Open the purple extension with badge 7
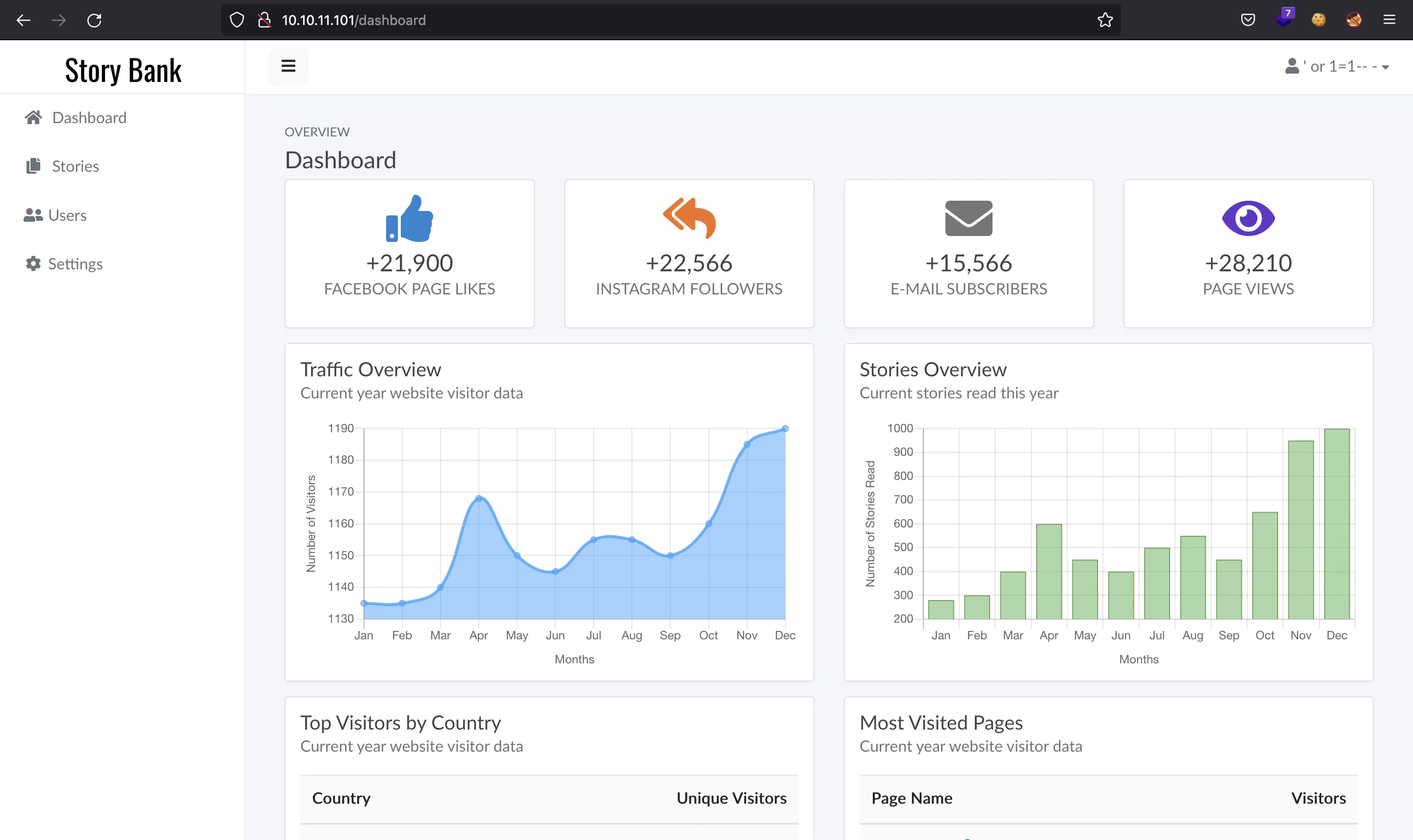Viewport: 1413px width, 840px height. click(1284, 18)
